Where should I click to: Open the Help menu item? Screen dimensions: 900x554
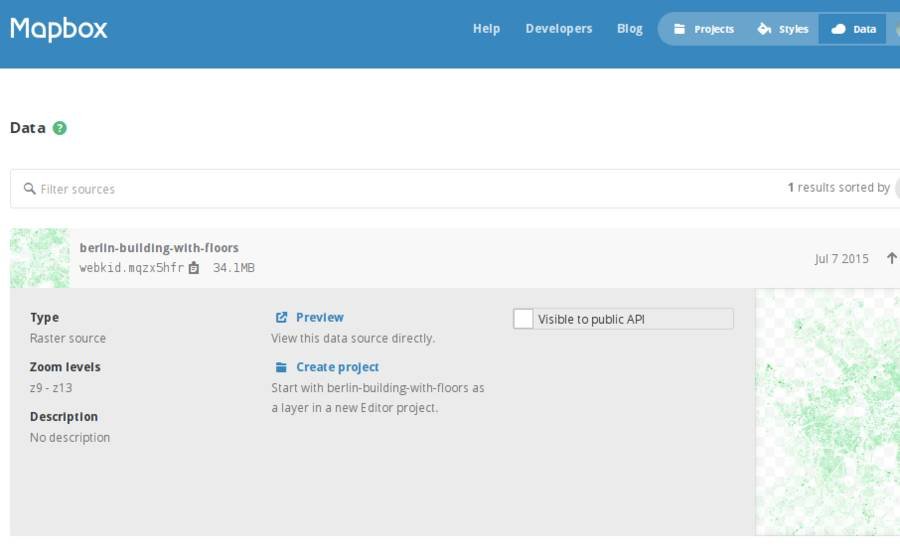tap(486, 29)
